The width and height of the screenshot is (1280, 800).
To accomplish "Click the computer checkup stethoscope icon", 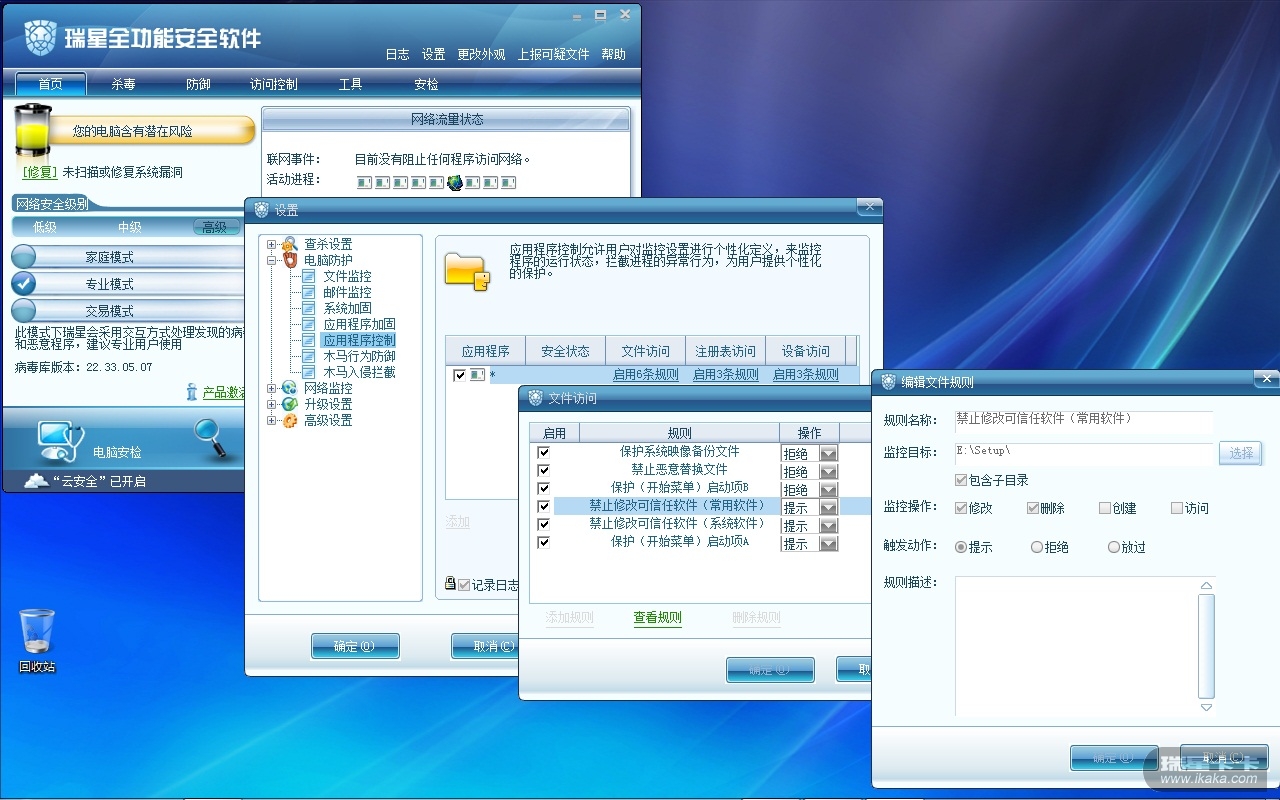I will [60, 441].
